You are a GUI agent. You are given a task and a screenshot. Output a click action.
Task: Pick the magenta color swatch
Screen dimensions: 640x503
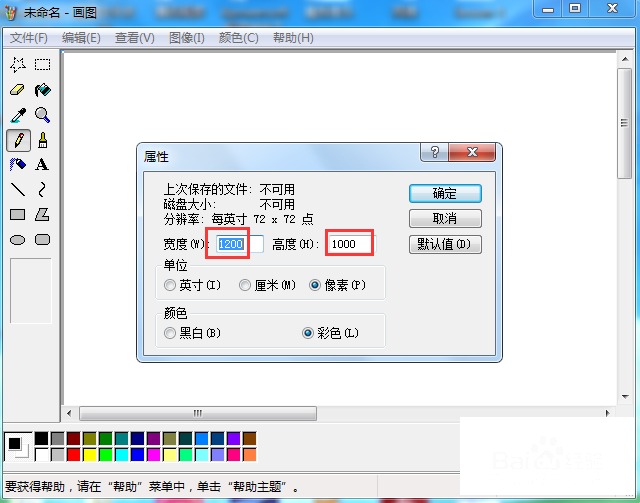[153, 454]
